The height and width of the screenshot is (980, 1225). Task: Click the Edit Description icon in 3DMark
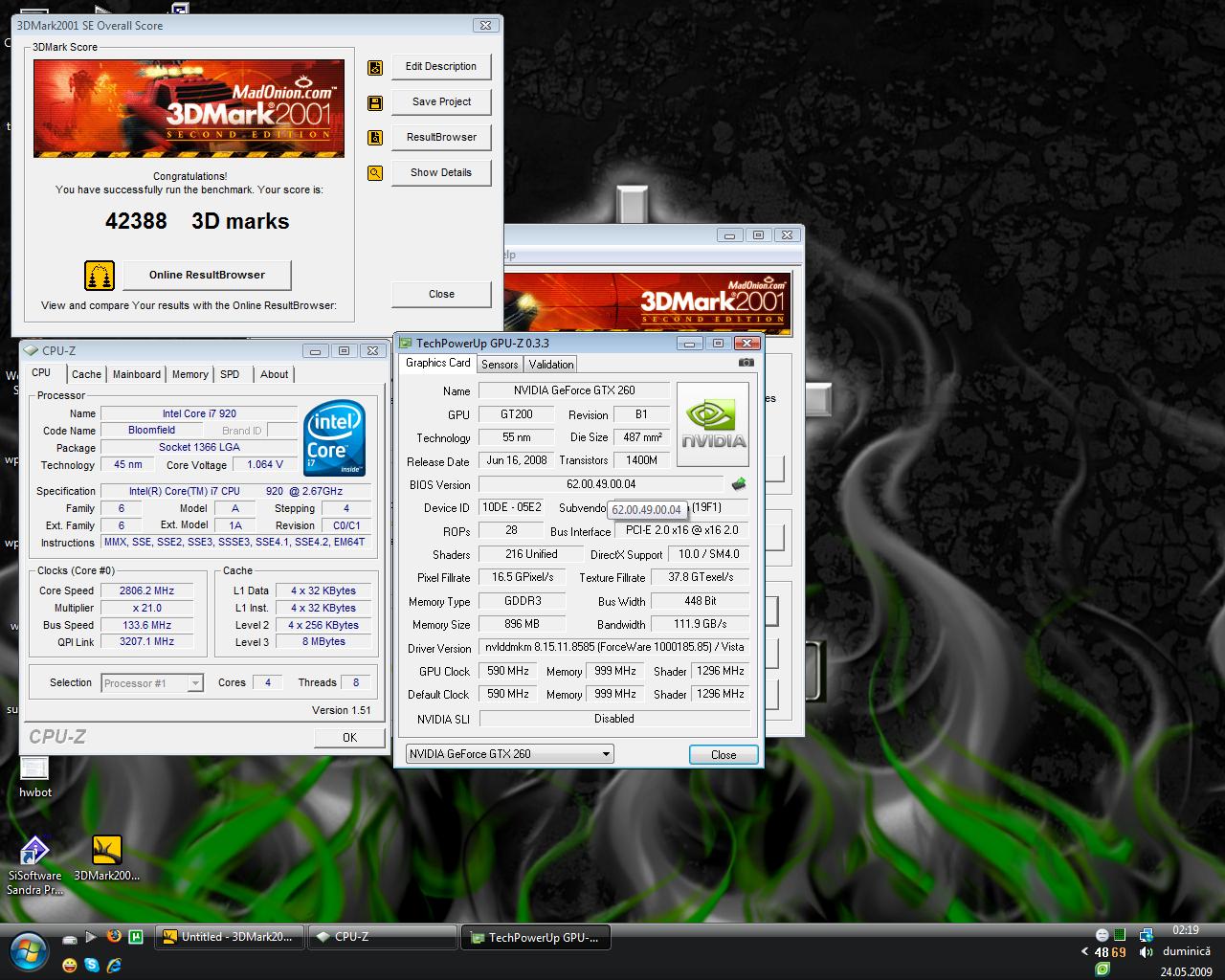pos(375,67)
